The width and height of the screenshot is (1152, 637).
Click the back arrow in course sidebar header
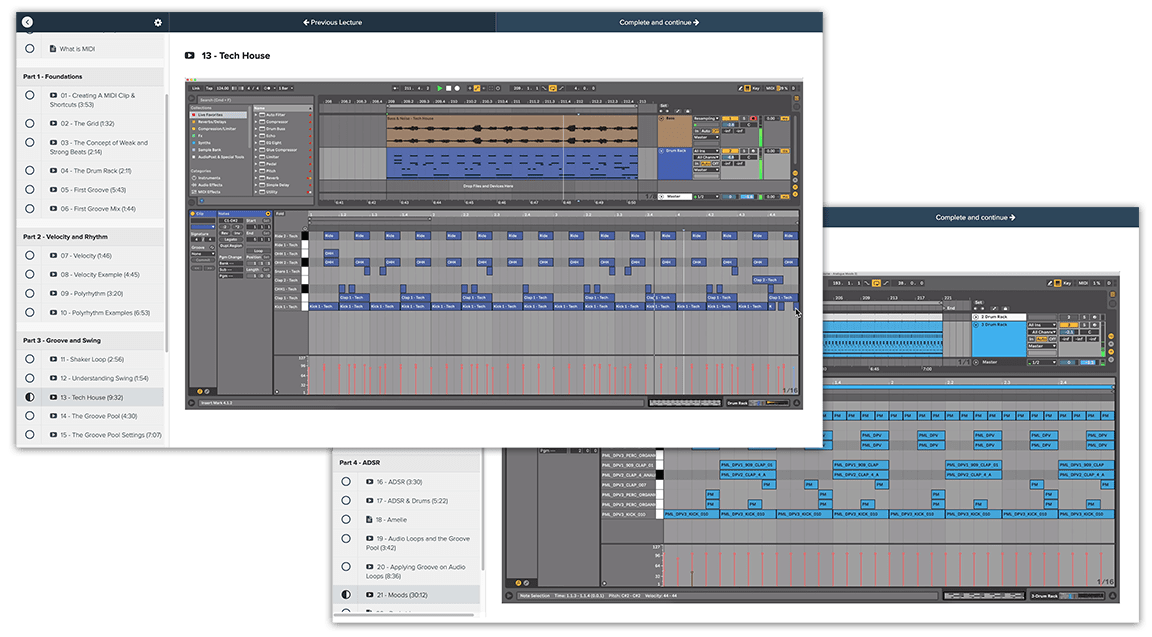click(x=27, y=22)
